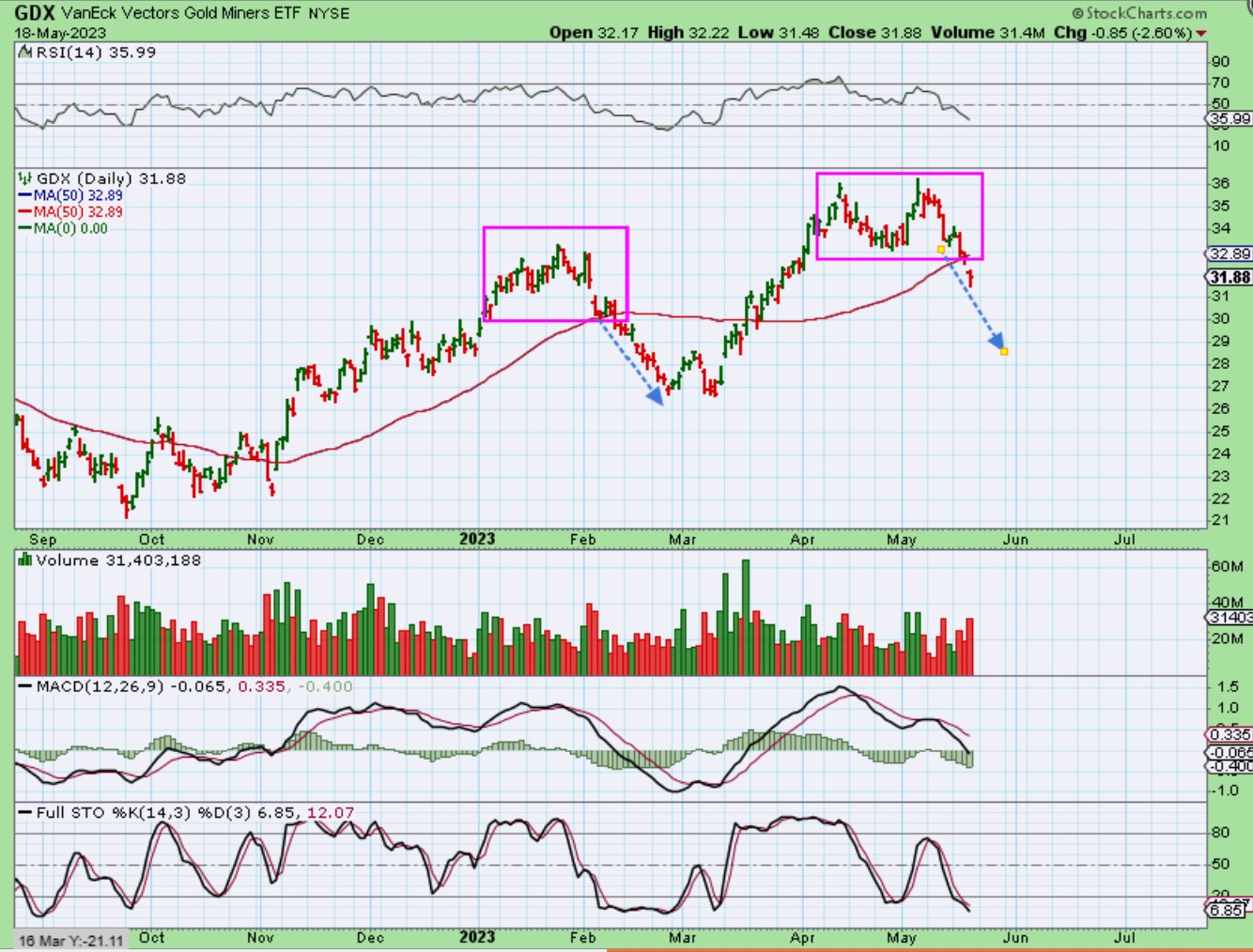The width and height of the screenshot is (1253, 952).
Task: Click the 90 label on the RSI axis
Action: point(1220,62)
